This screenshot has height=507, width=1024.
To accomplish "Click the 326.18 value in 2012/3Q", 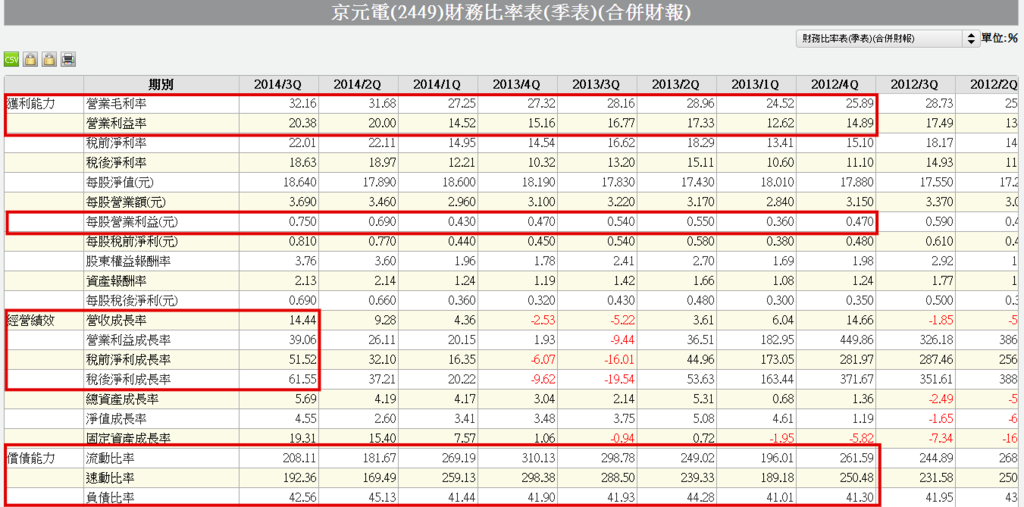I will (x=938, y=340).
